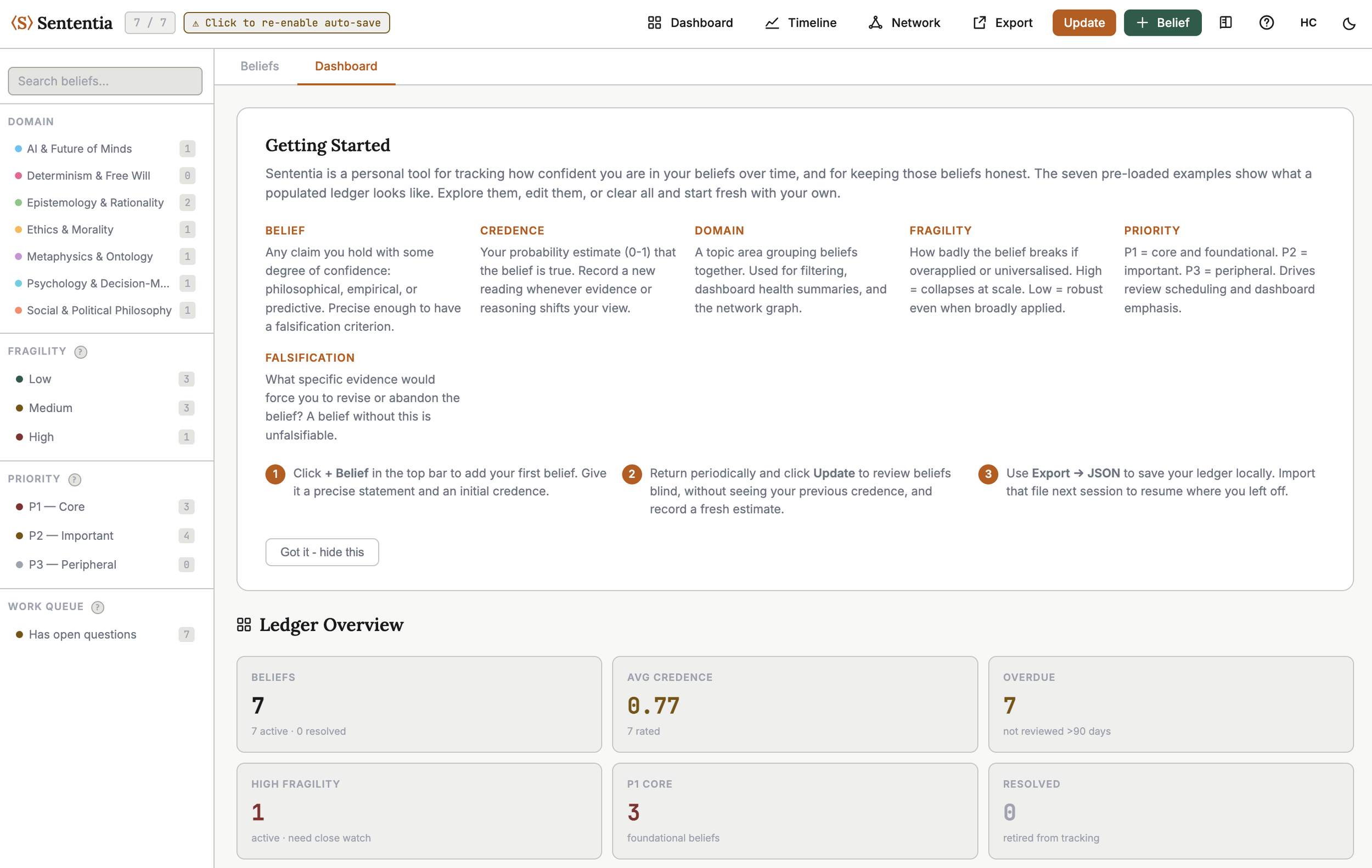Click Got it - hide this button
Image resolution: width=1372 pixels, height=868 pixels.
322,552
